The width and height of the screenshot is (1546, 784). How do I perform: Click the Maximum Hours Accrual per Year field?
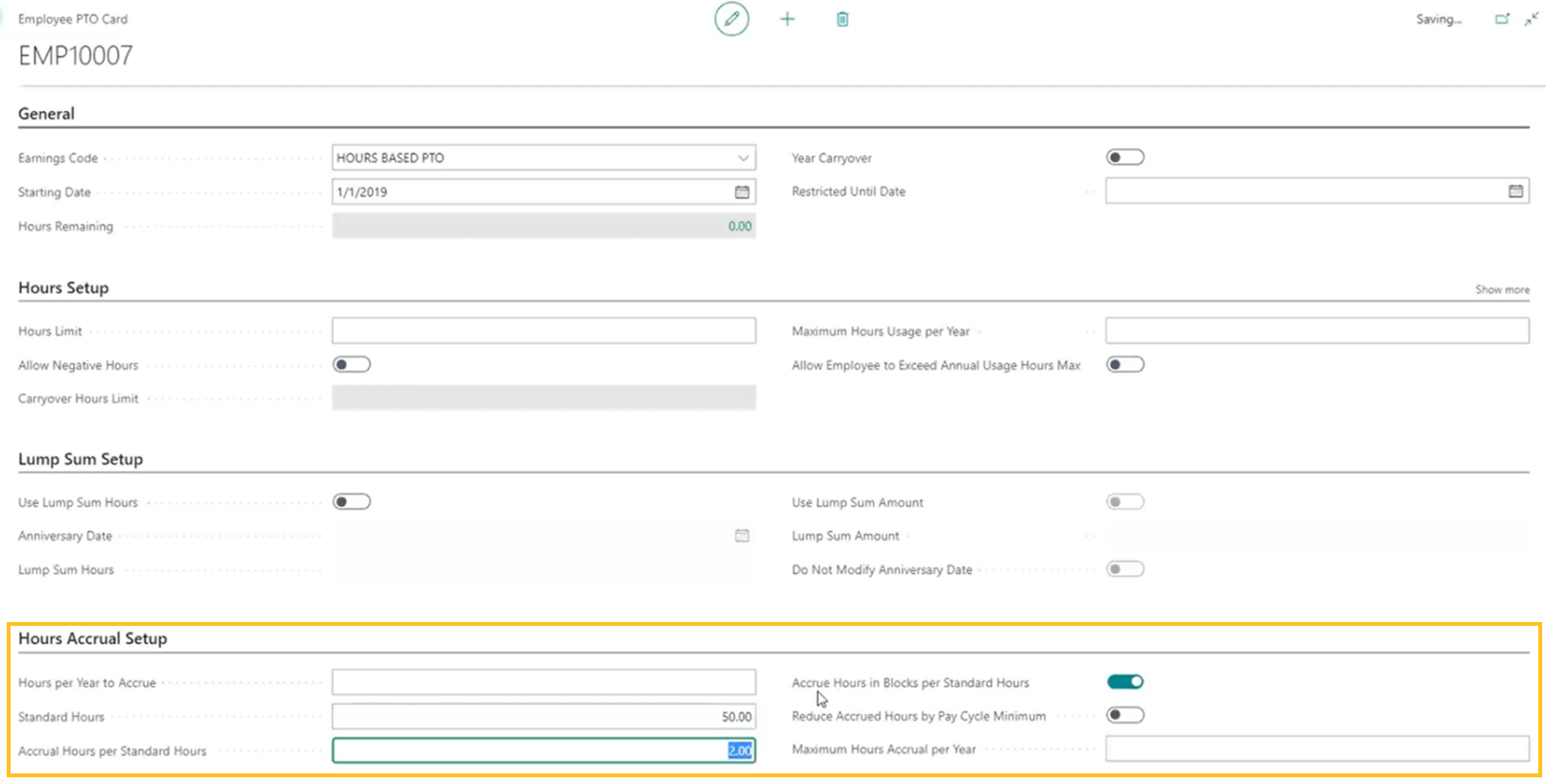pos(1316,749)
